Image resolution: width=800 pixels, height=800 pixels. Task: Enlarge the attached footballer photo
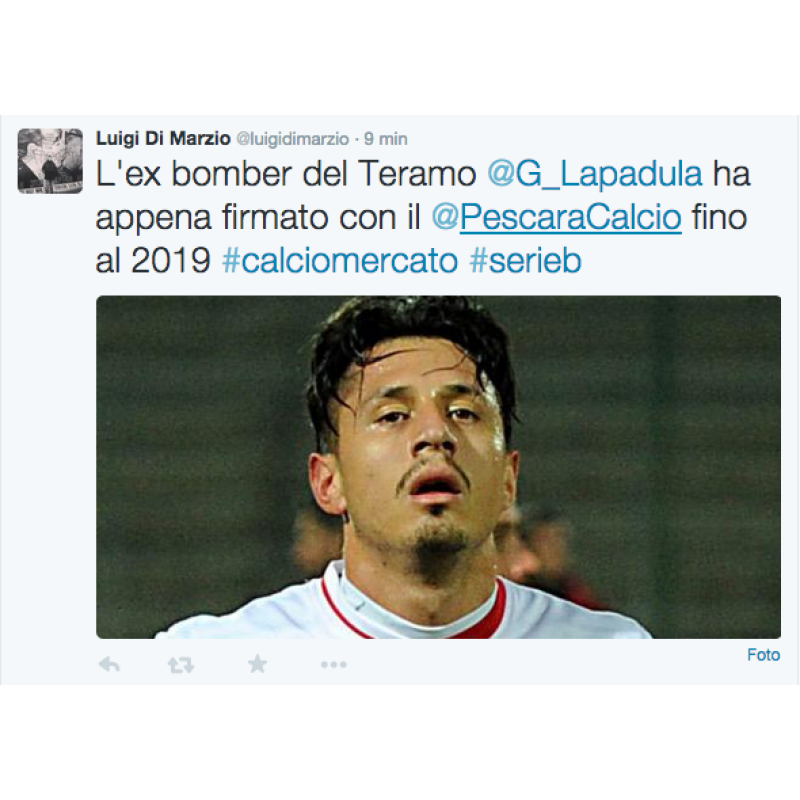pyautogui.click(x=438, y=467)
